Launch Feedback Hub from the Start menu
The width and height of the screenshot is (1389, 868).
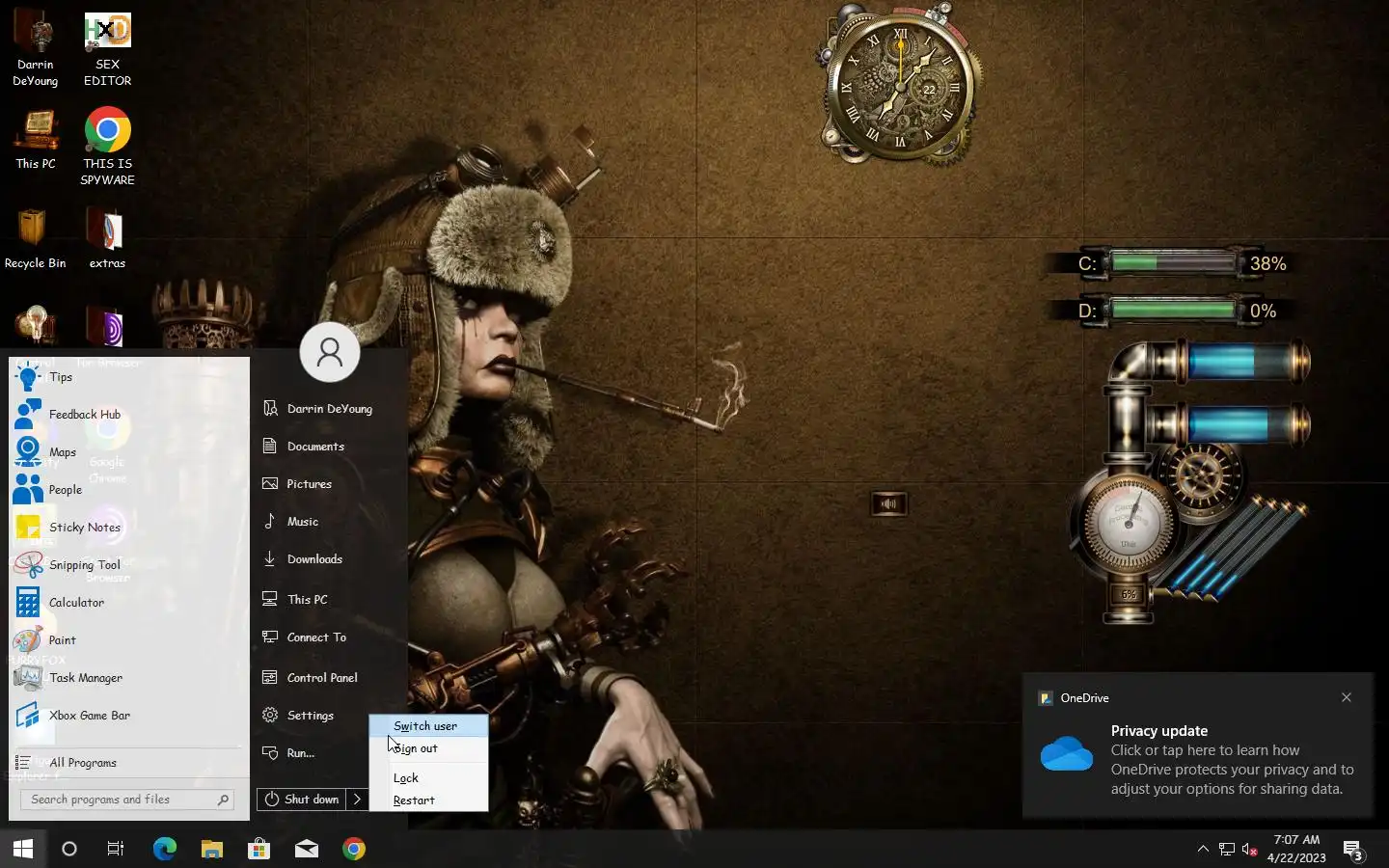[x=128, y=415]
